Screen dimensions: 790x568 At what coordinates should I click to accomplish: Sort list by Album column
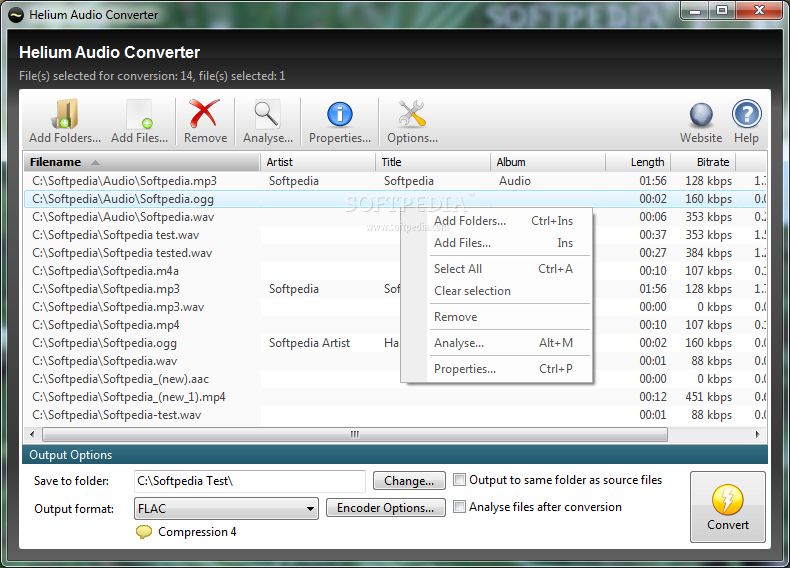click(x=548, y=162)
